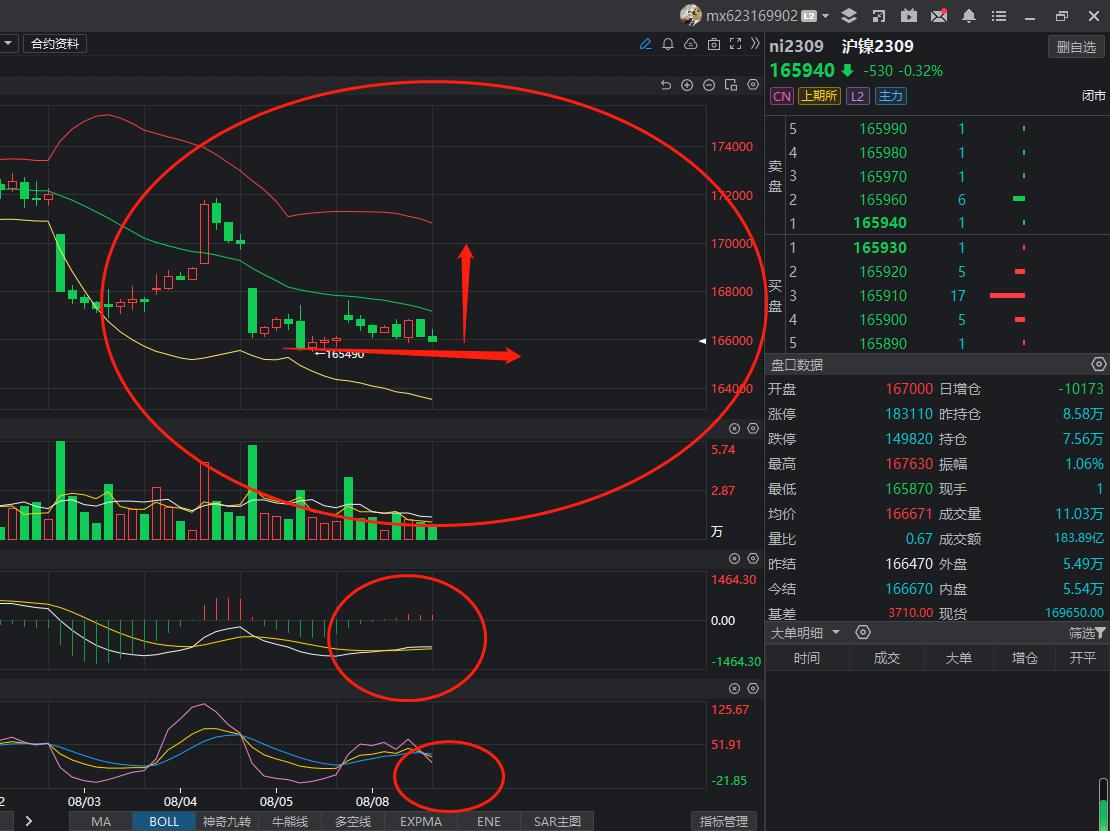Screen dimensions: 1110x831
Task: Click the 删自选 button
Action: tap(1075, 46)
